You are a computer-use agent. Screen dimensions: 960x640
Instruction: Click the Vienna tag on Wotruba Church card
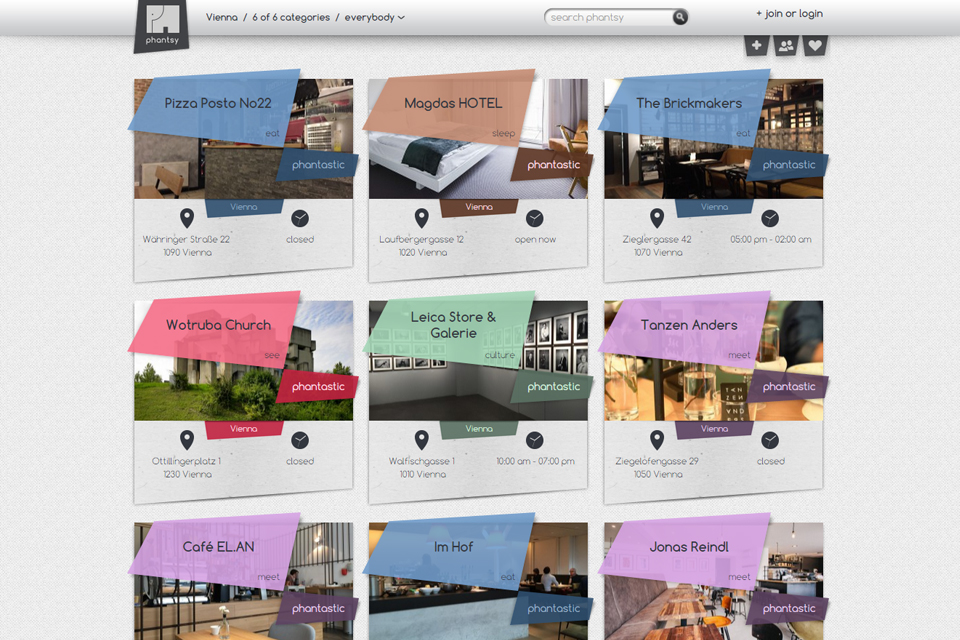[244, 429]
